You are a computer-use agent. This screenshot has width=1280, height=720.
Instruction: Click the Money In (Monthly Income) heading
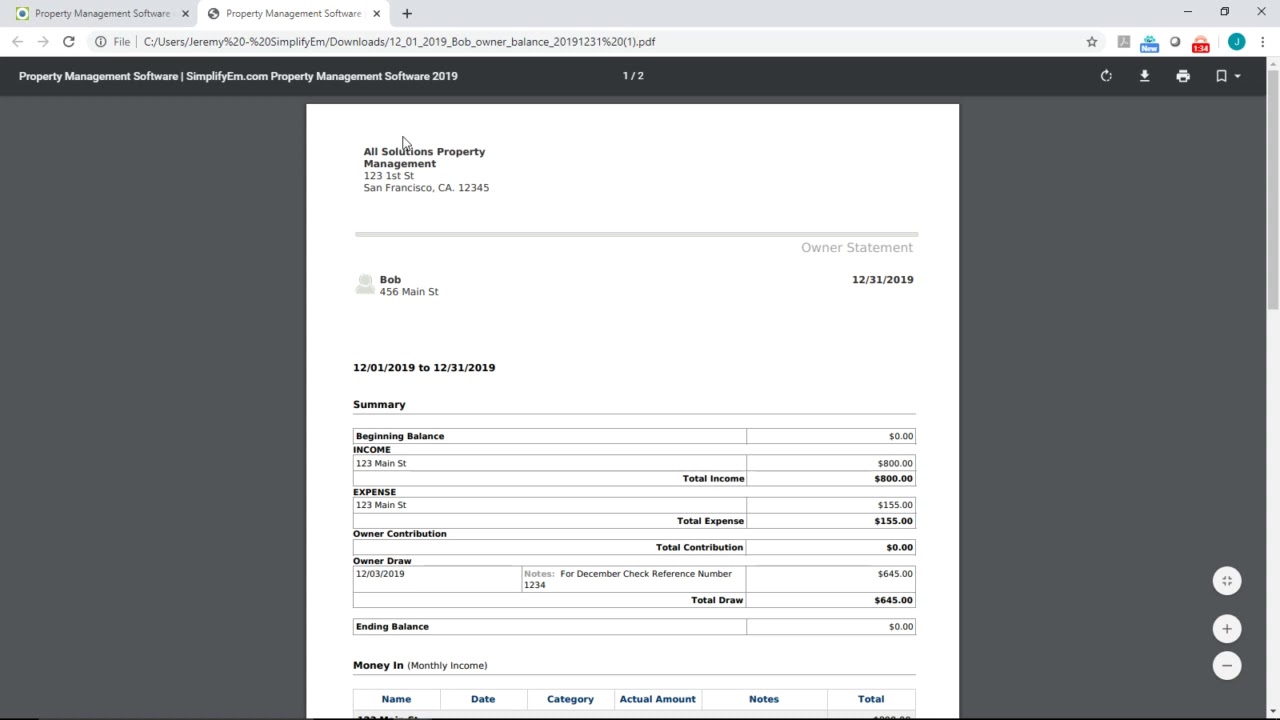coord(420,666)
